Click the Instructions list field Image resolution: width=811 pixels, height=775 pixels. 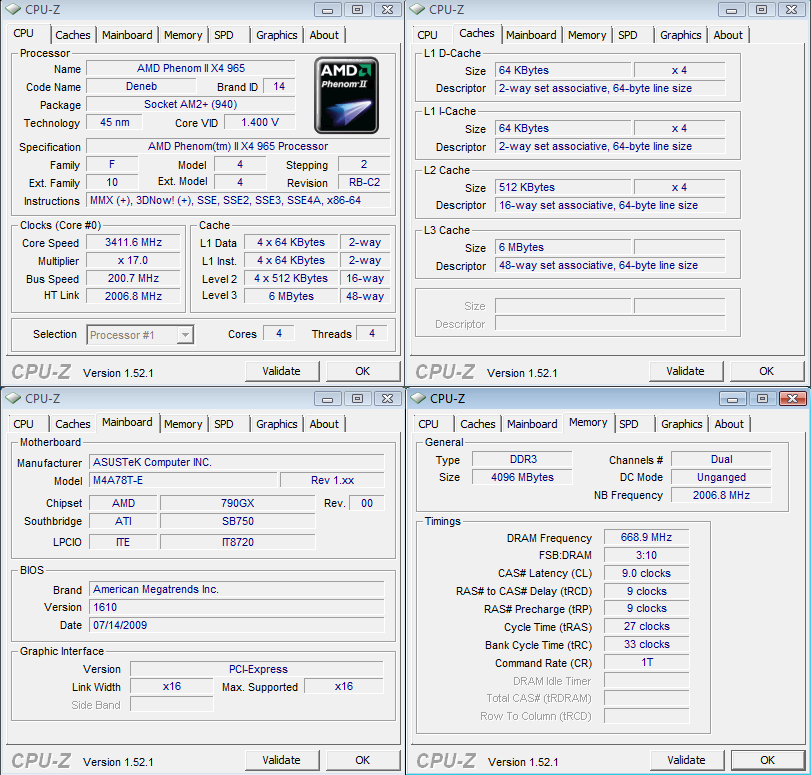click(238, 201)
